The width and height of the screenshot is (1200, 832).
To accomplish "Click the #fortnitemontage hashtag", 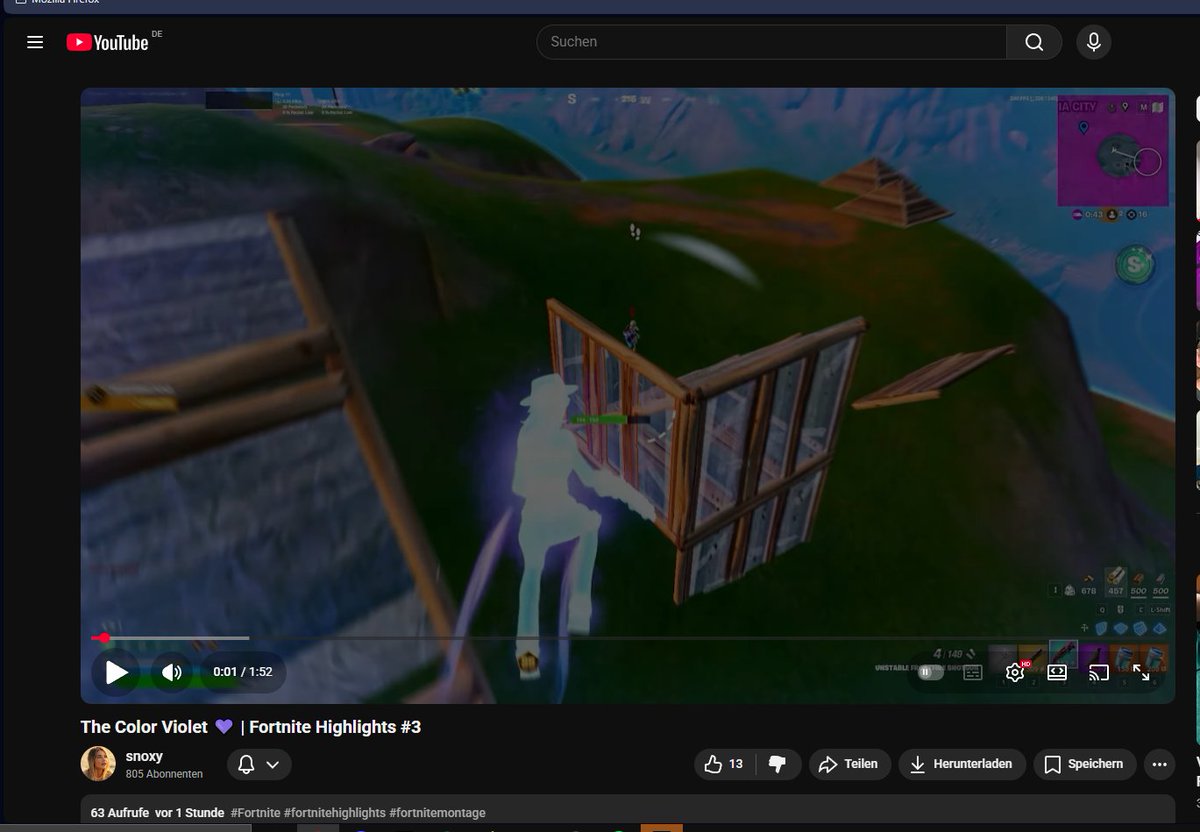I will (x=437, y=813).
